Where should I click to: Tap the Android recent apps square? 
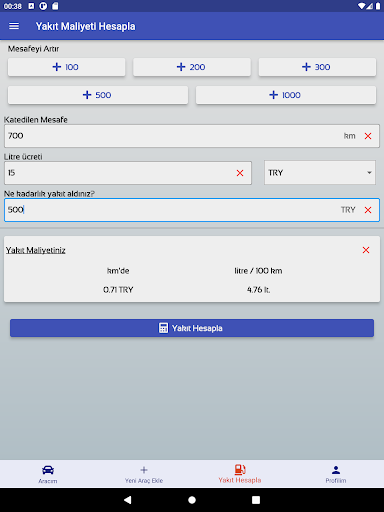(256, 500)
